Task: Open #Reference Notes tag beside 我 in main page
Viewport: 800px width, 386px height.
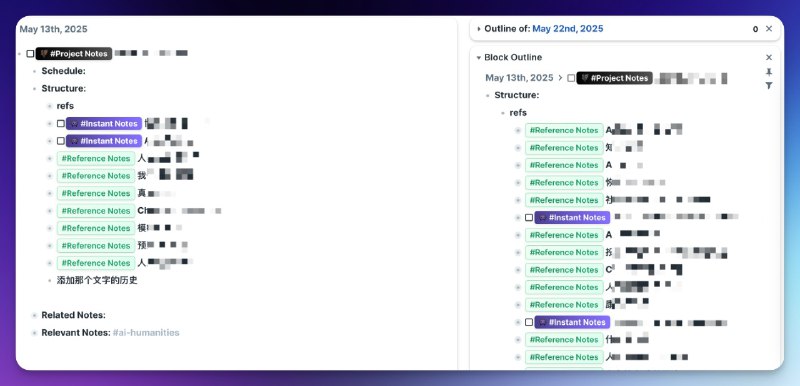Action: coord(96,176)
